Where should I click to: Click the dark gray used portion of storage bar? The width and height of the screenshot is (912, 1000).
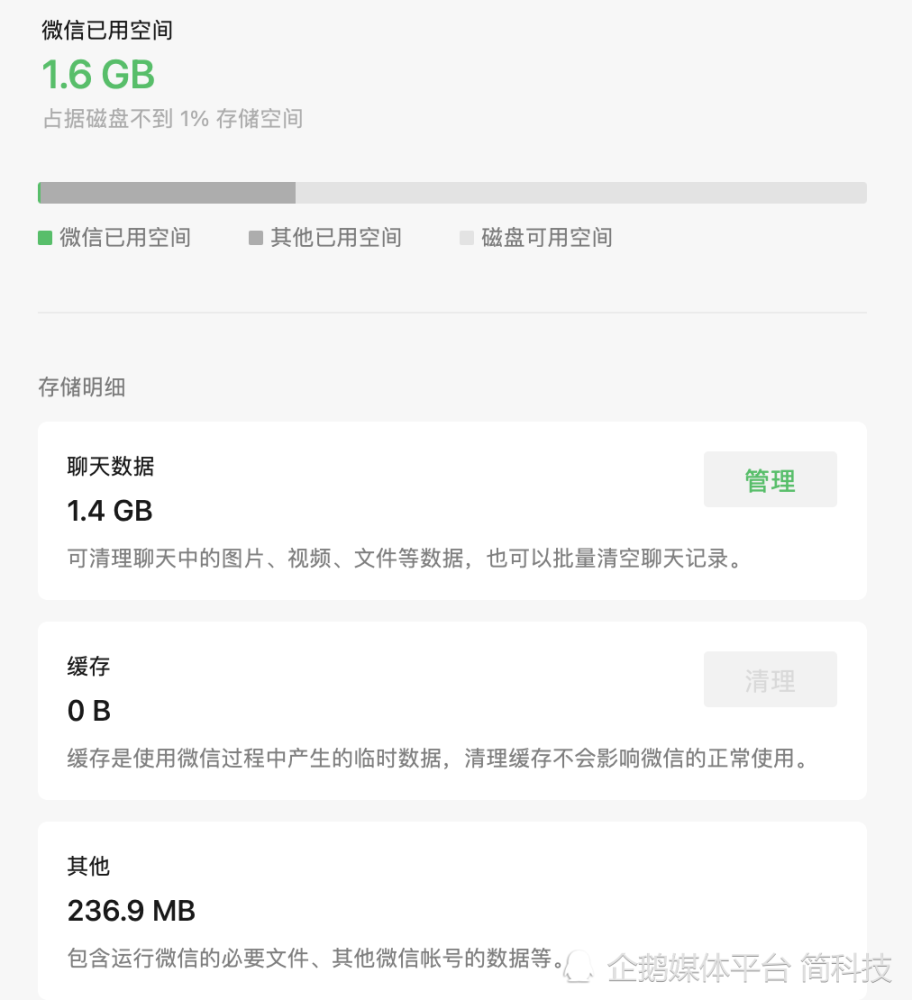tap(168, 193)
